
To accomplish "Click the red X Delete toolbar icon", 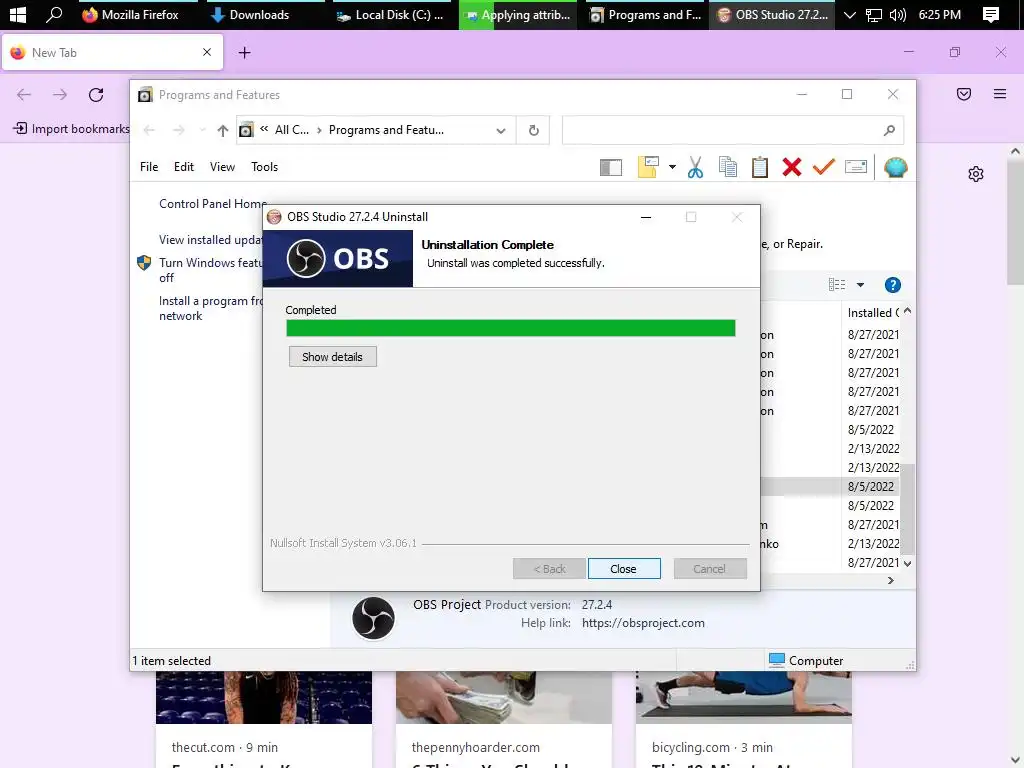I will 792,167.
